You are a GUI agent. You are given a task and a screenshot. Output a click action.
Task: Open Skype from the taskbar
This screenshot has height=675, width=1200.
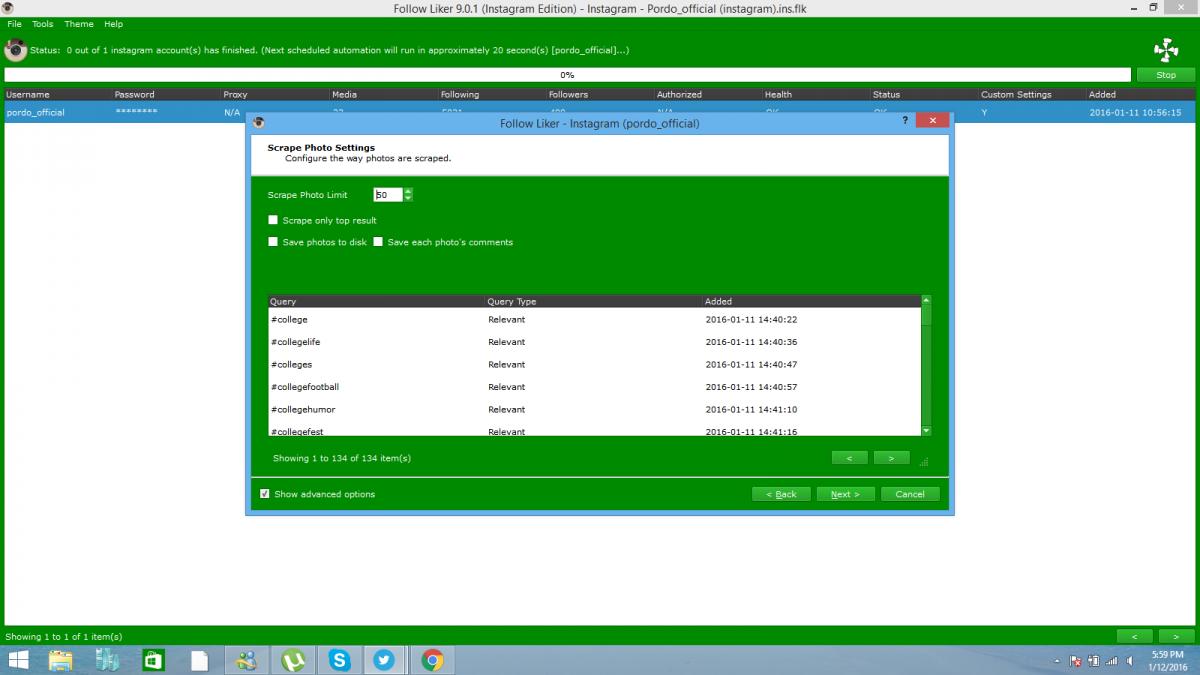pos(340,660)
